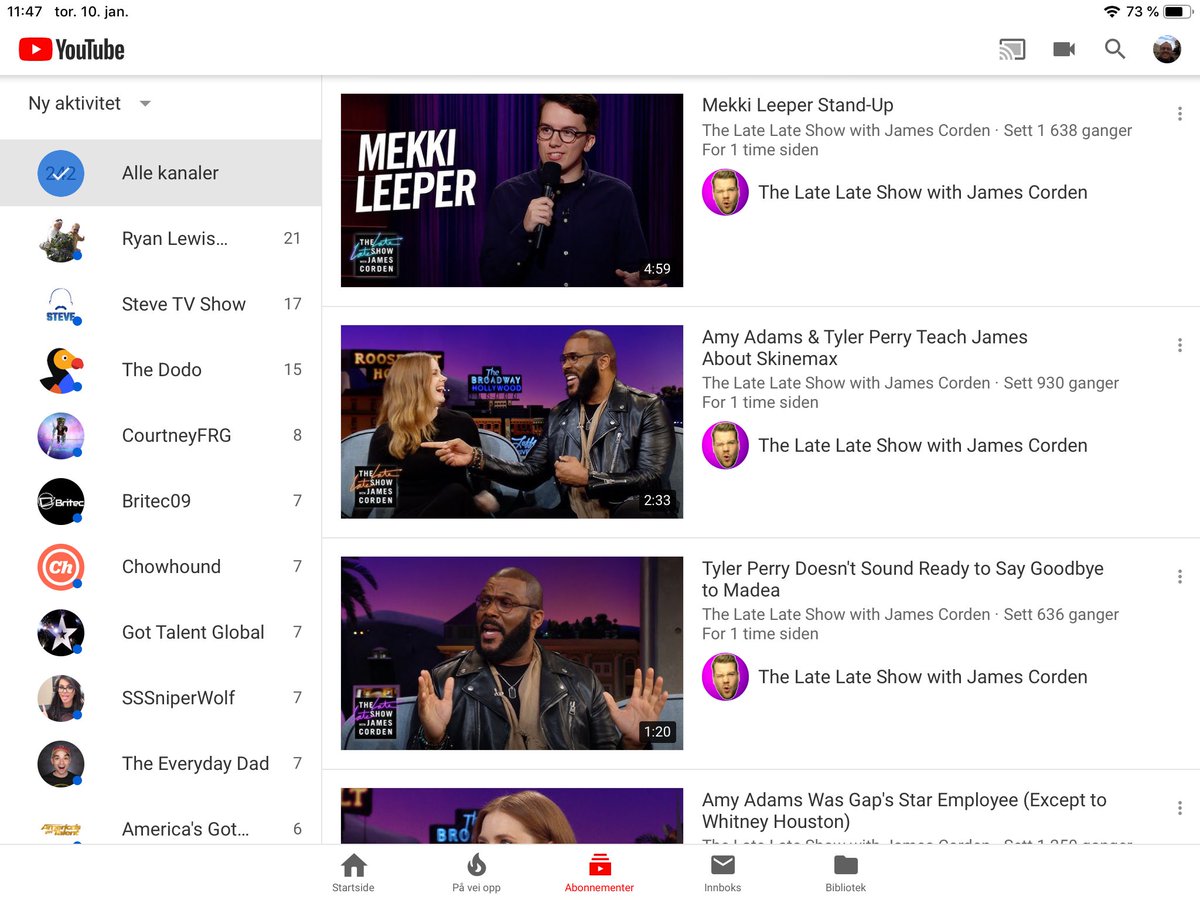Tap The Dodo channel avatar

(61, 370)
